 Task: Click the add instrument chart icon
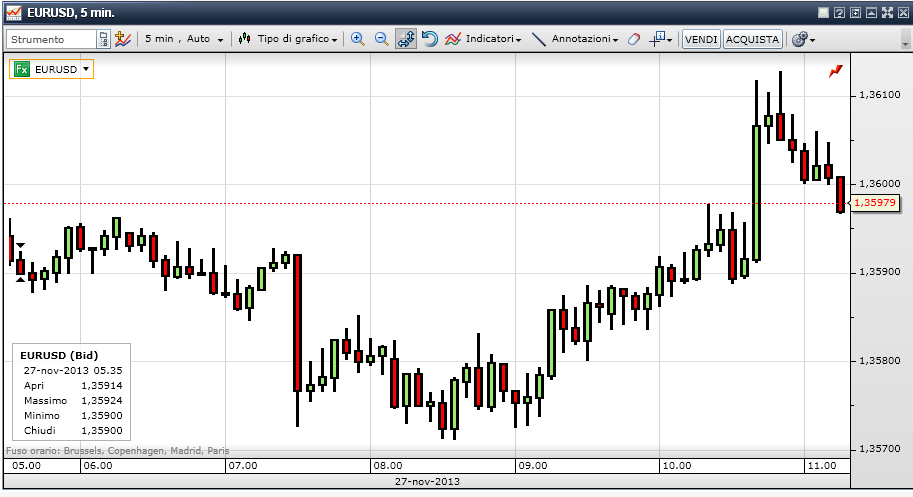123,39
